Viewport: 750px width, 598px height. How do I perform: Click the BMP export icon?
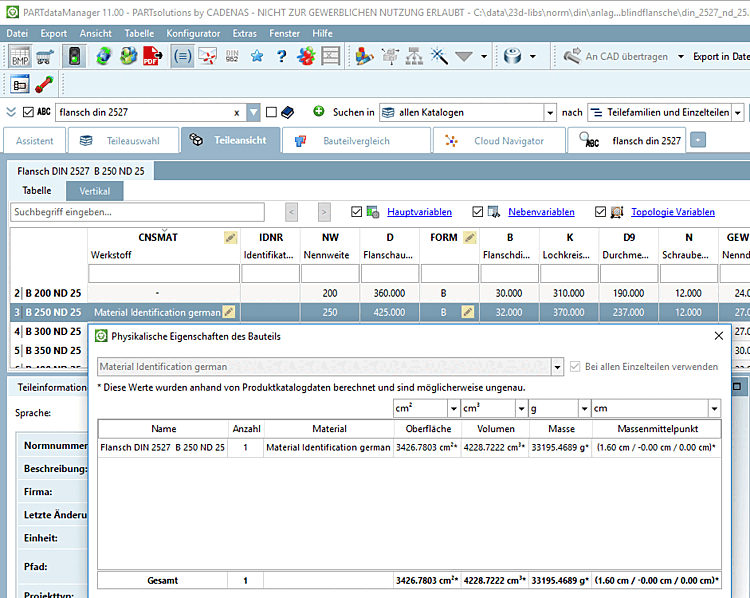pyautogui.click(x=20, y=56)
